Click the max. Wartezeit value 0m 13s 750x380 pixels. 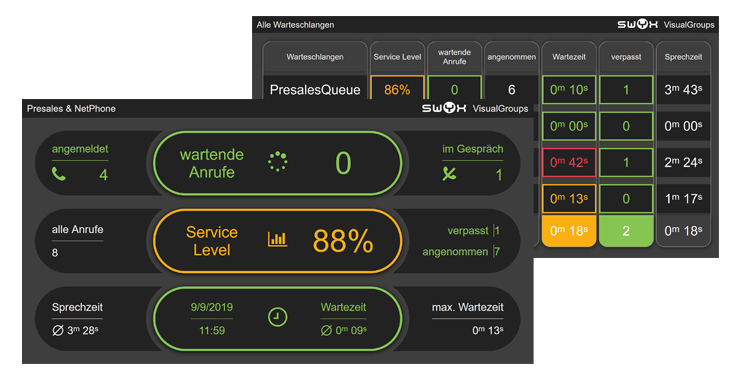click(x=487, y=330)
